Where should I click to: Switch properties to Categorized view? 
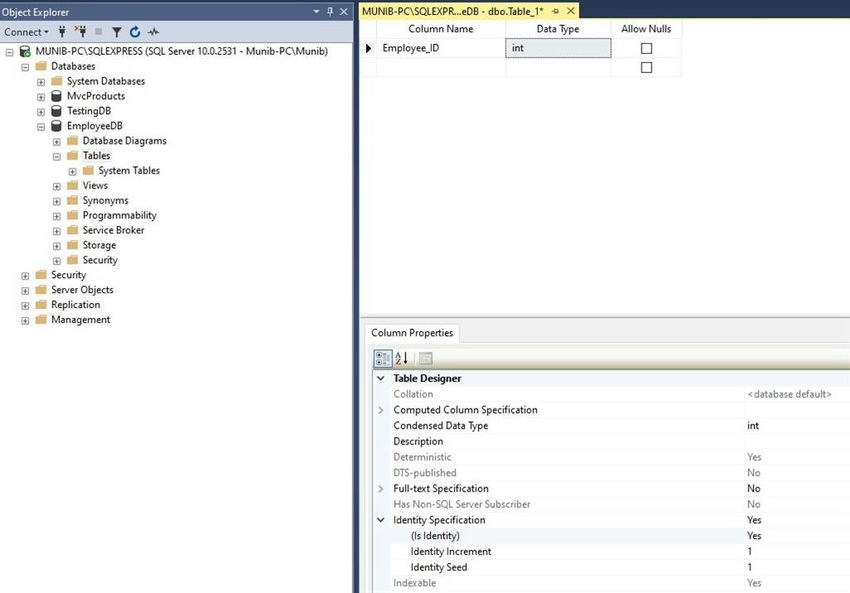pos(383,358)
